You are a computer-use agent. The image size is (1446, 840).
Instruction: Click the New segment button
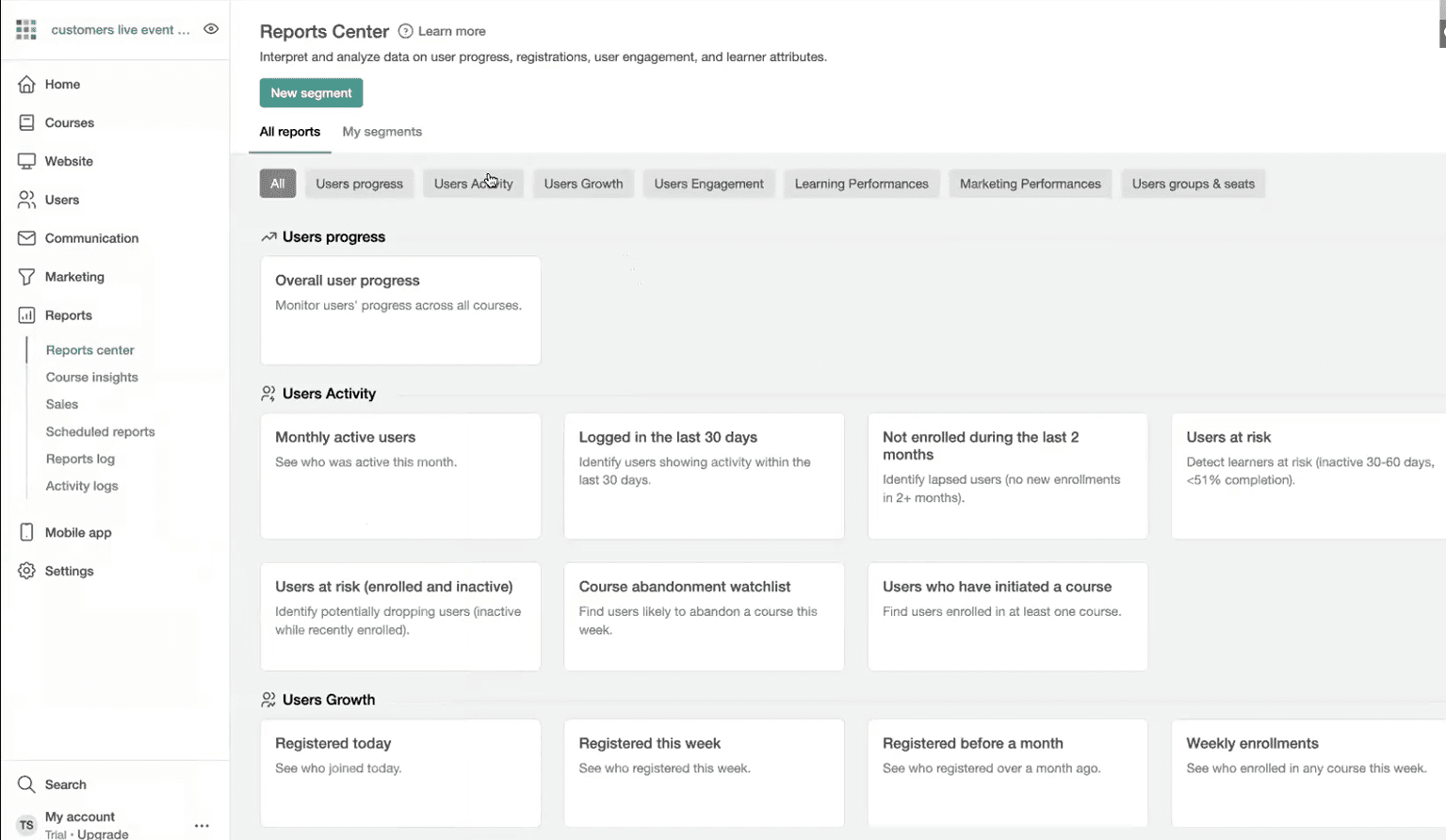pos(311,92)
